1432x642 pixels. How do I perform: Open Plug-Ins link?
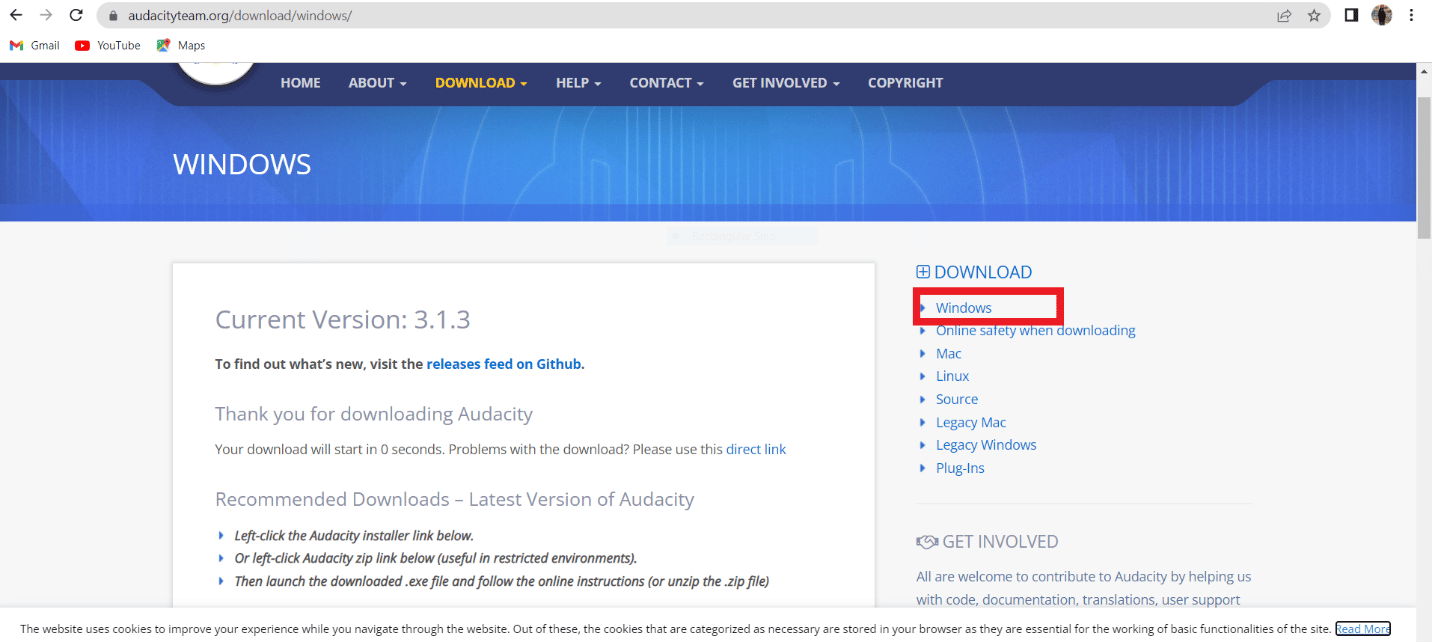(960, 468)
